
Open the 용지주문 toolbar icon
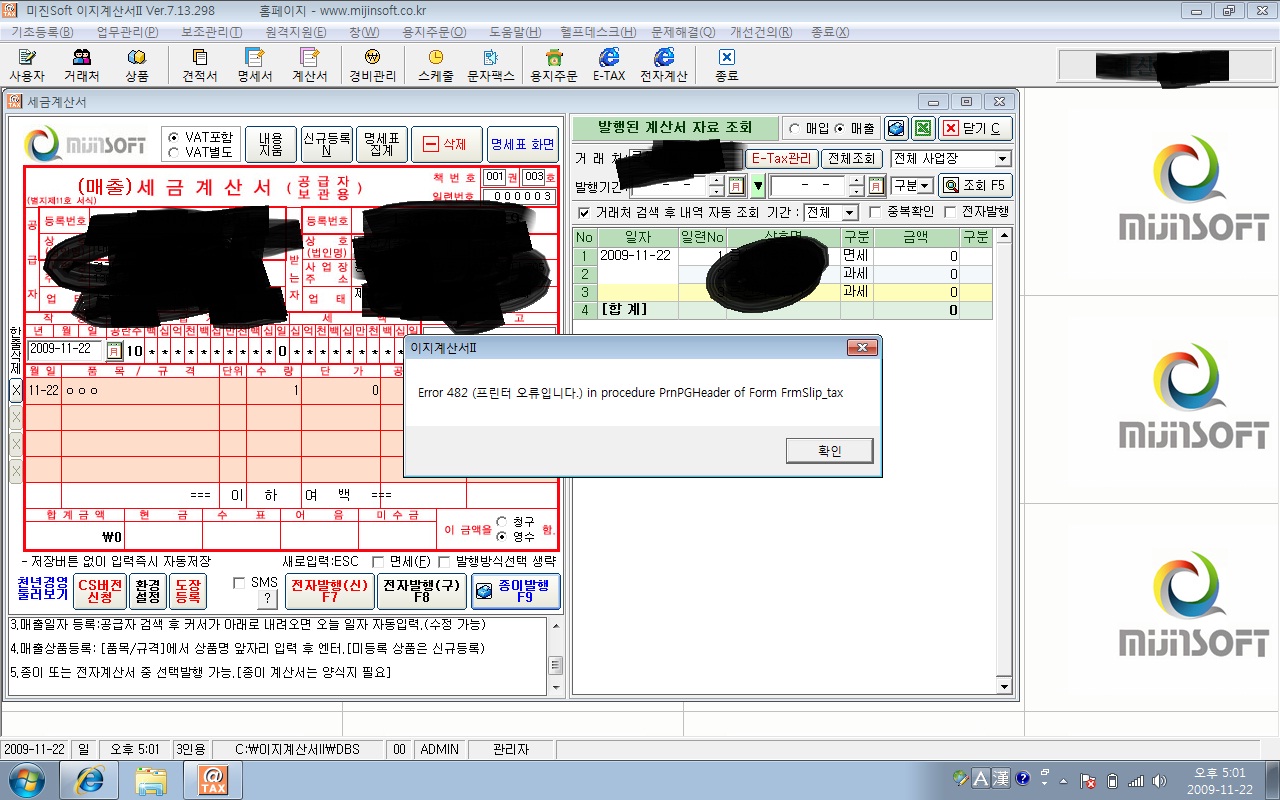tap(554, 66)
